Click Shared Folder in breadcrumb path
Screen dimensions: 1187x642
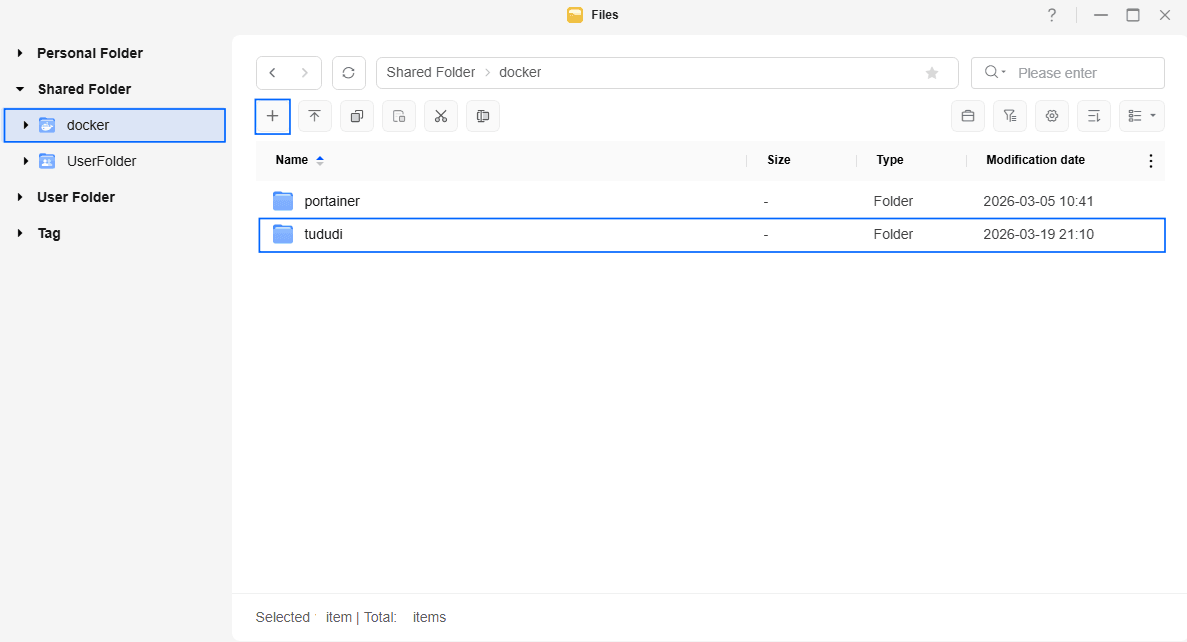click(430, 73)
